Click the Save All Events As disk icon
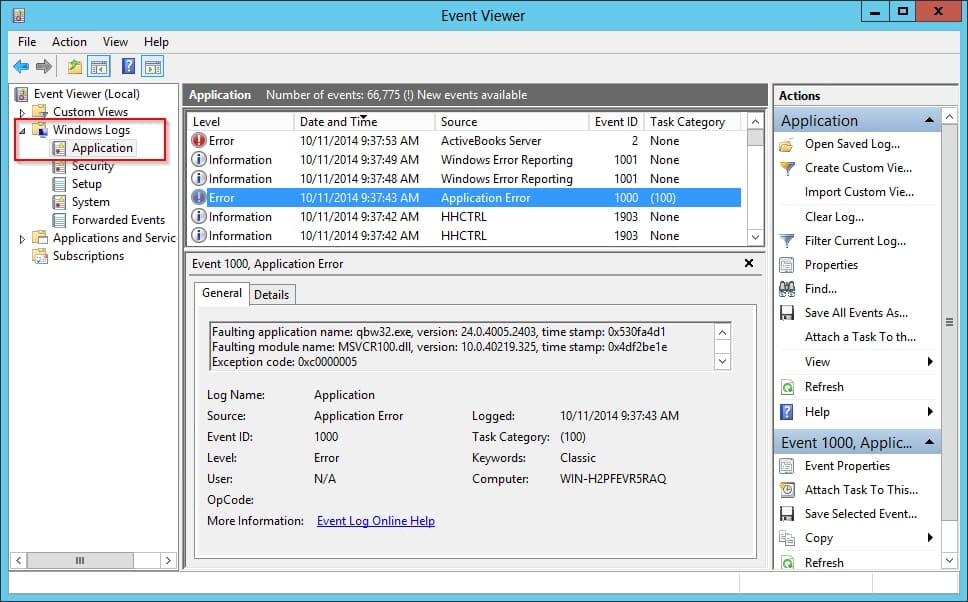This screenshot has width=968, height=602. pos(788,313)
